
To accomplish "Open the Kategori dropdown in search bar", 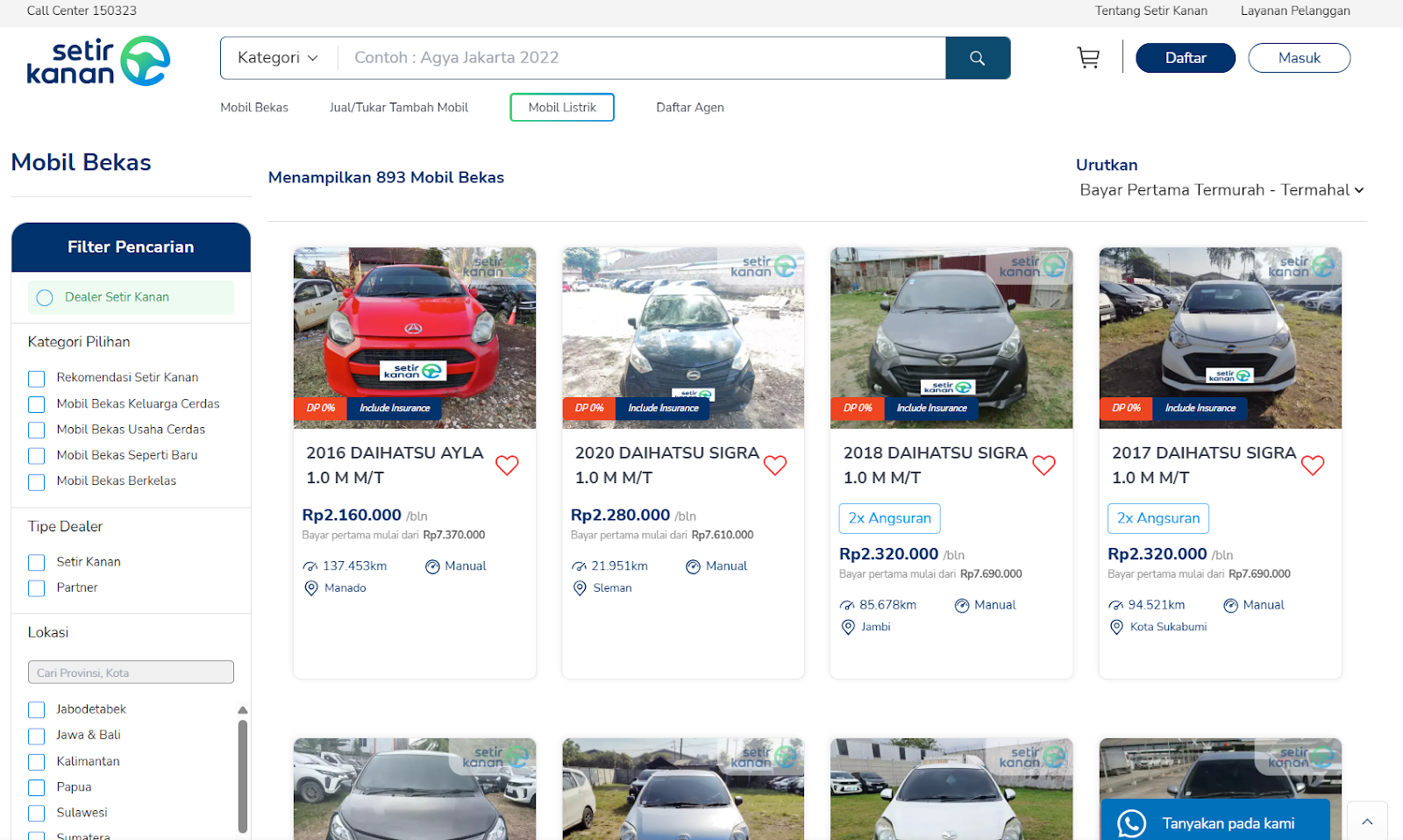I will pyautogui.click(x=278, y=58).
